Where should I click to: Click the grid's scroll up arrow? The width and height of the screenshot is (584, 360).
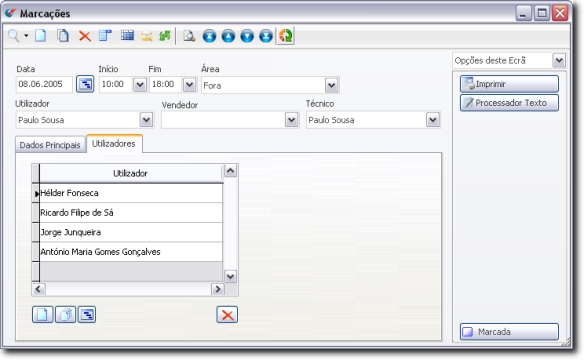tap(231, 171)
